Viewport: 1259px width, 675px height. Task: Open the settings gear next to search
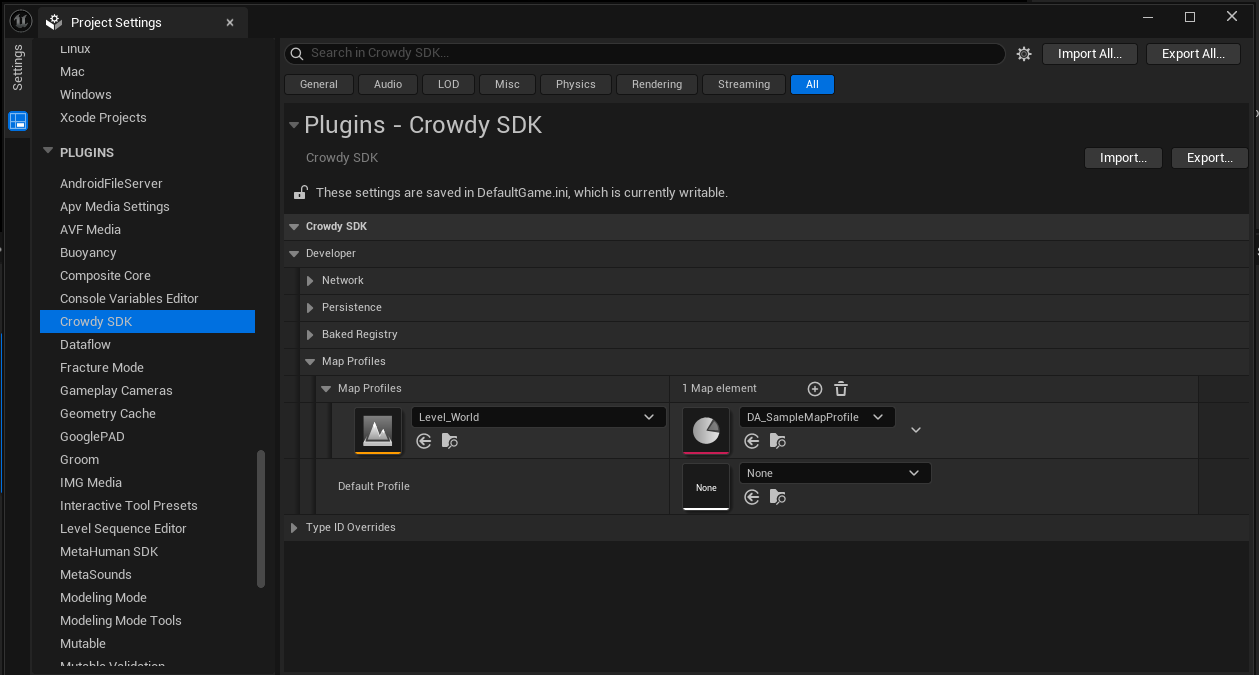coord(1024,54)
